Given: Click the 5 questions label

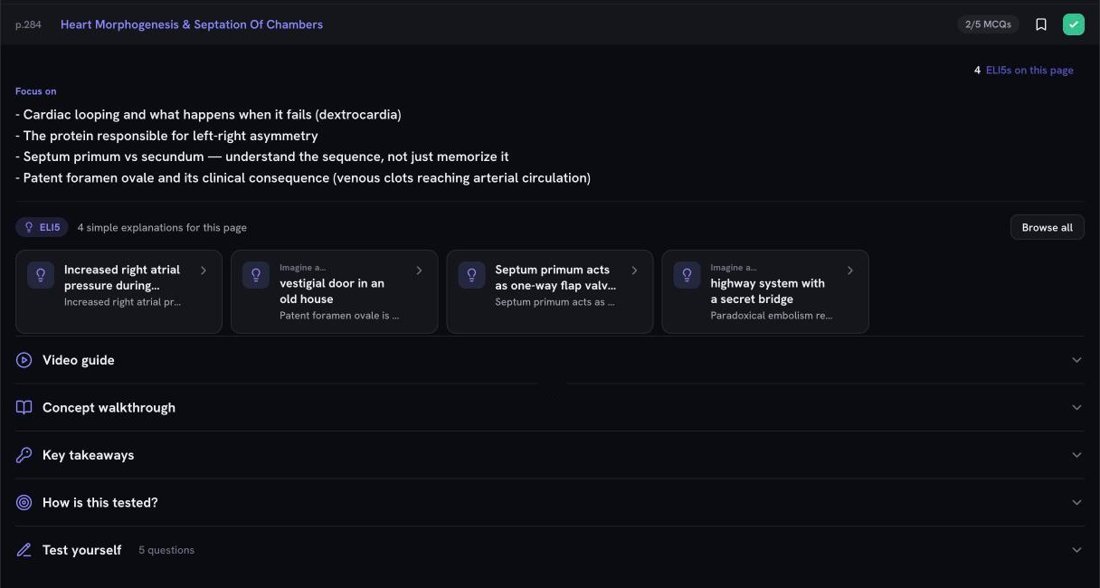Looking at the screenshot, I should [166, 550].
